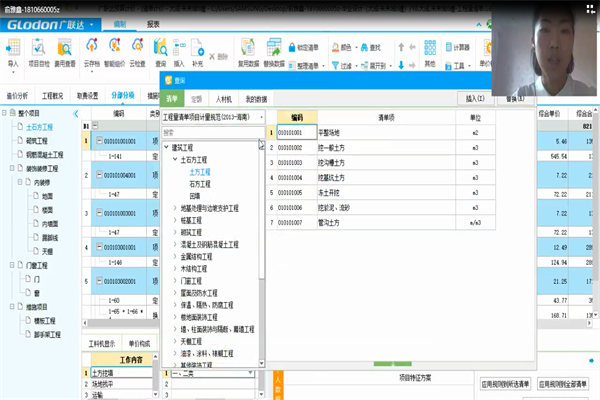Move item up with gray up arrow

[401, 47]
